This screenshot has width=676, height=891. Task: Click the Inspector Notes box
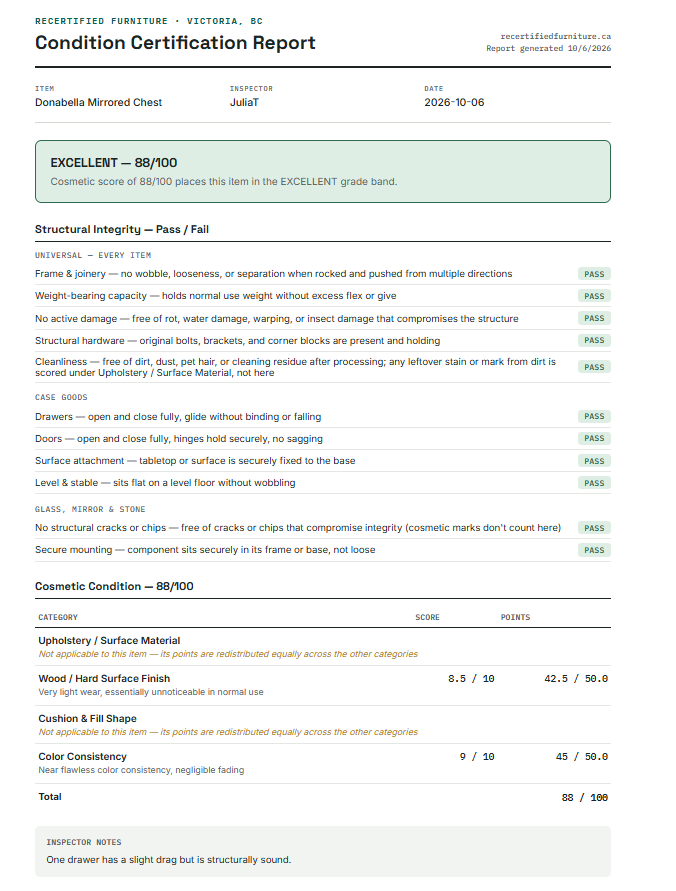tap(323, 851)
